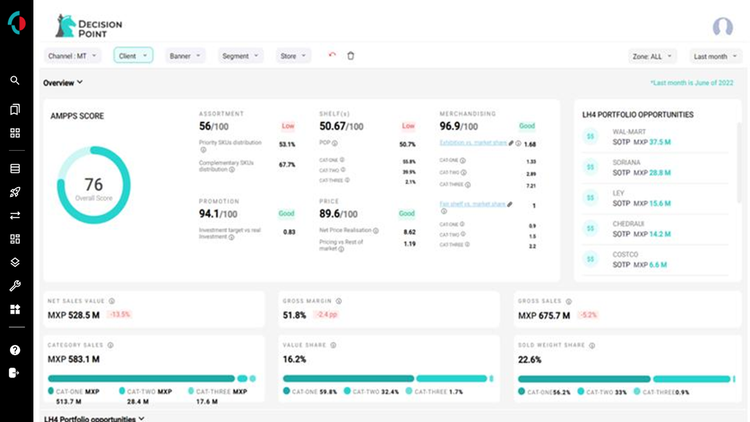Viewport: 750px width, 422px height.
Task: Click the logout icon in sidebar
Action: click(x=14, y=373)
